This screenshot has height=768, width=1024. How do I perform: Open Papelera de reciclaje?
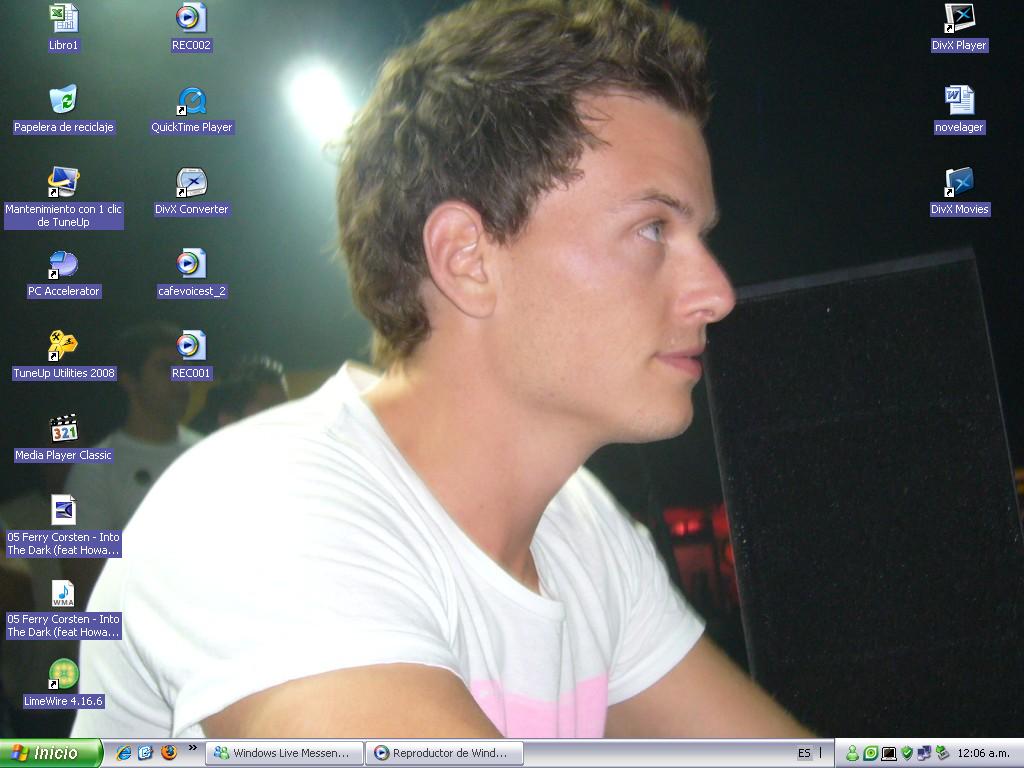pyautogui.click(x=63, y=100)
